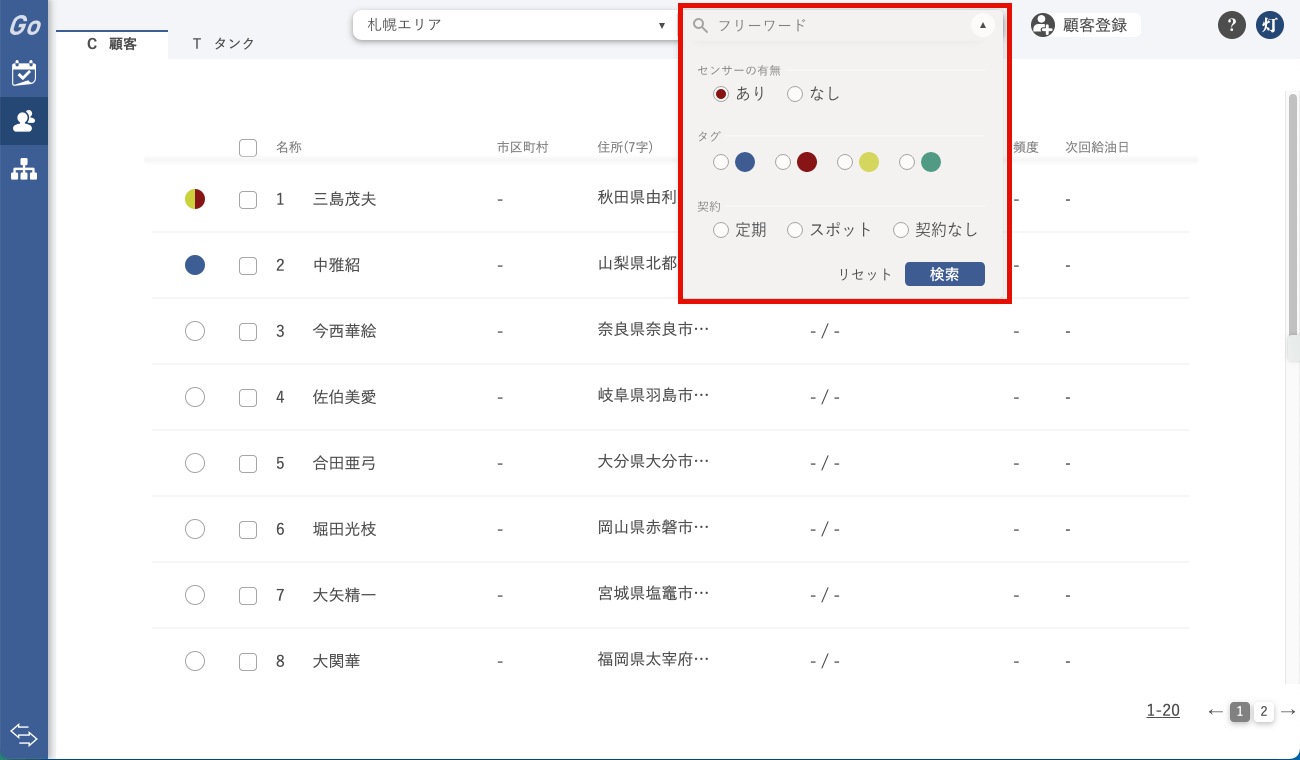Open the customer management sidebar icon

click(x=24, y=121)
